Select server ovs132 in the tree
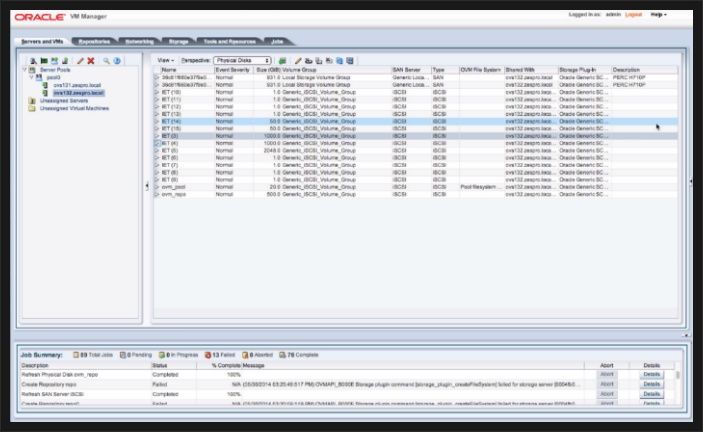This screenshot has width=703, height=432. (x=78, y=93)
